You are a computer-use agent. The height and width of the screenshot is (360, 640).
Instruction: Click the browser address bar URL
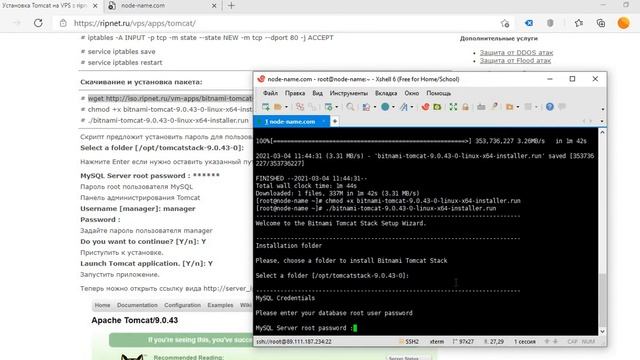135,23
